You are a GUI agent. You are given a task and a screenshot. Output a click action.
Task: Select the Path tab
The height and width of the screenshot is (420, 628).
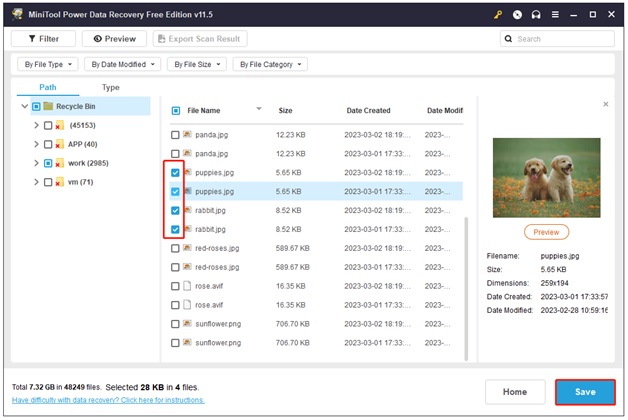coord(48,87)
